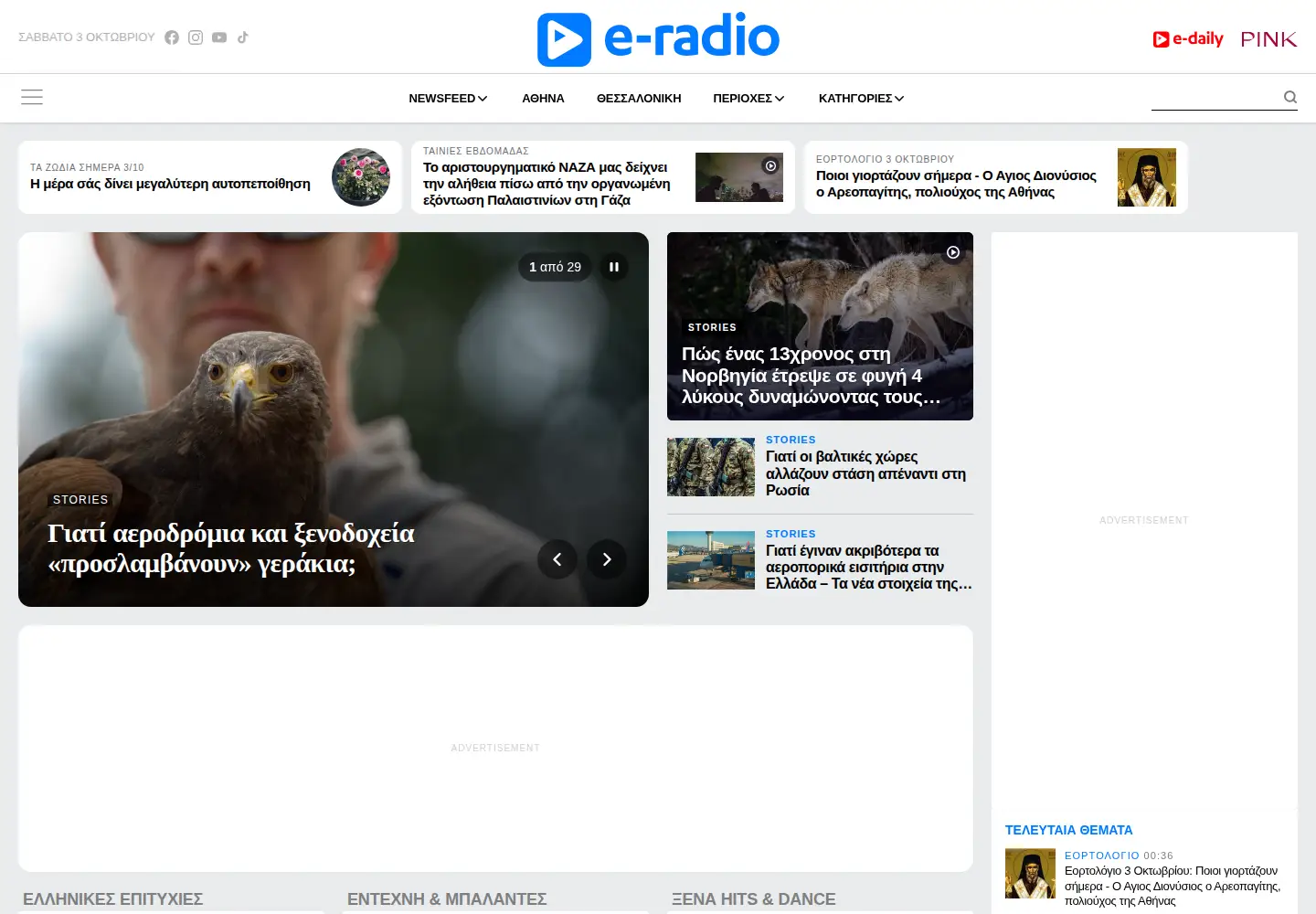Viewport: 1316px width, 914px height.
Task: Expand the ΚΑΤΗΓΟΡΙΕΣ dropdown menu
Action: point(861,98)
